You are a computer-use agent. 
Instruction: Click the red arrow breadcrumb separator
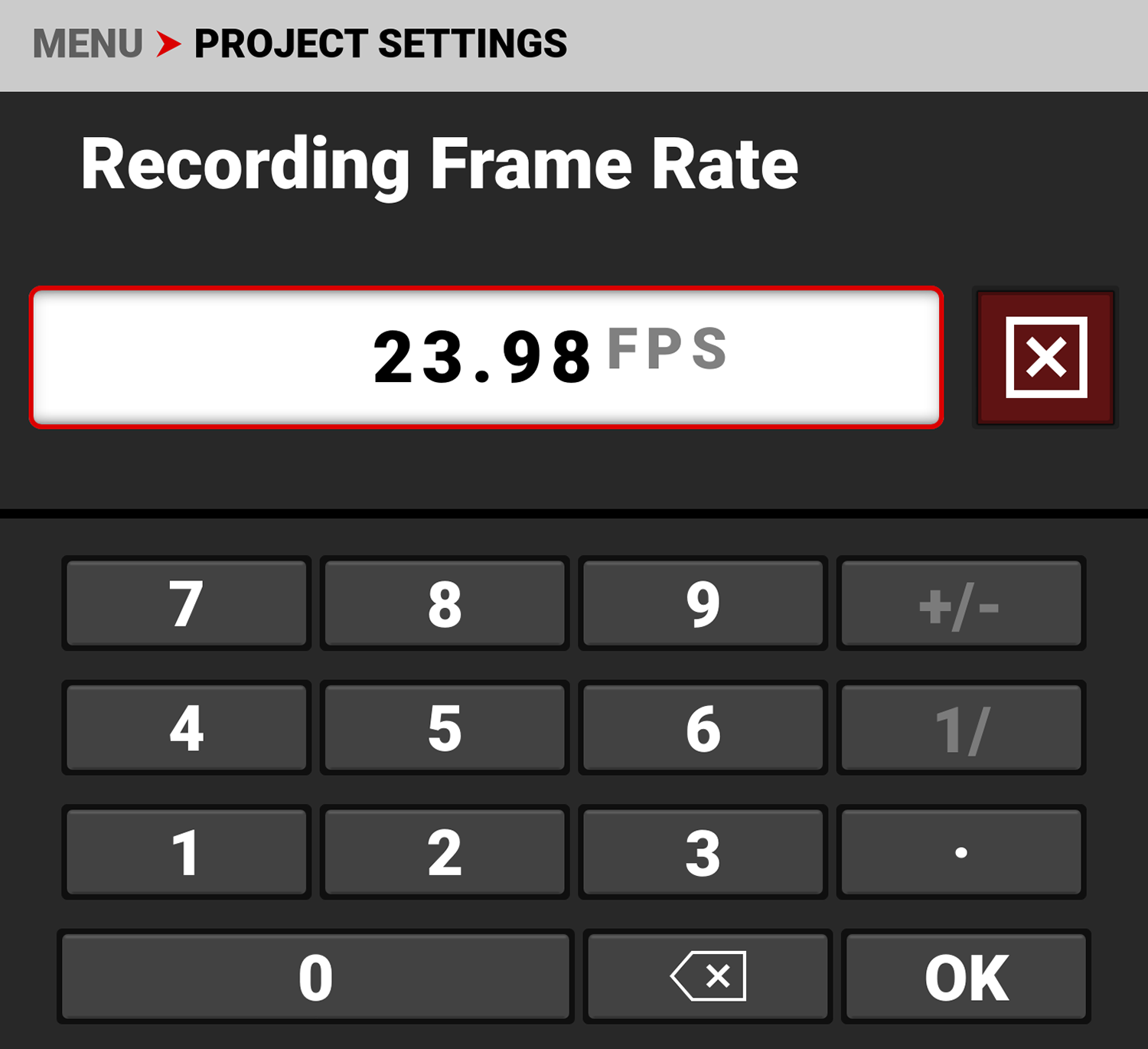coord(168,44)
